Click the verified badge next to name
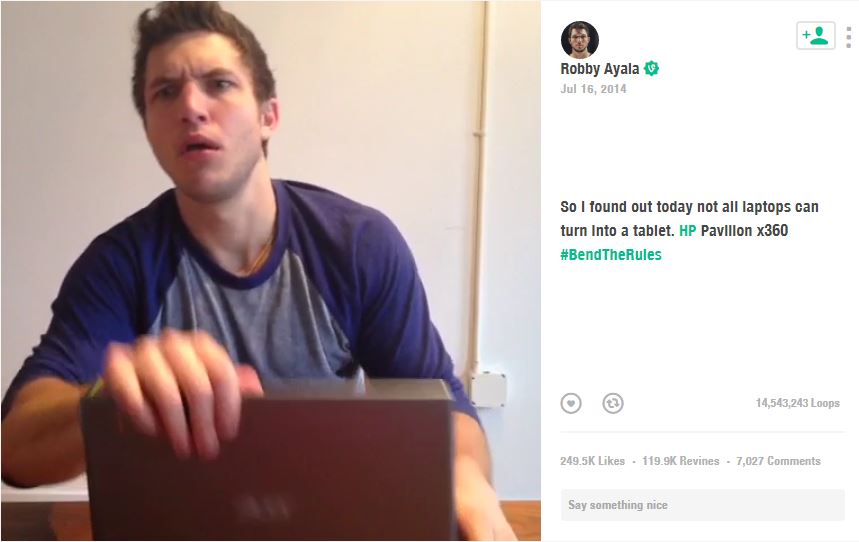Viewport: 859px width, 542px height. (x=651, y=69)
